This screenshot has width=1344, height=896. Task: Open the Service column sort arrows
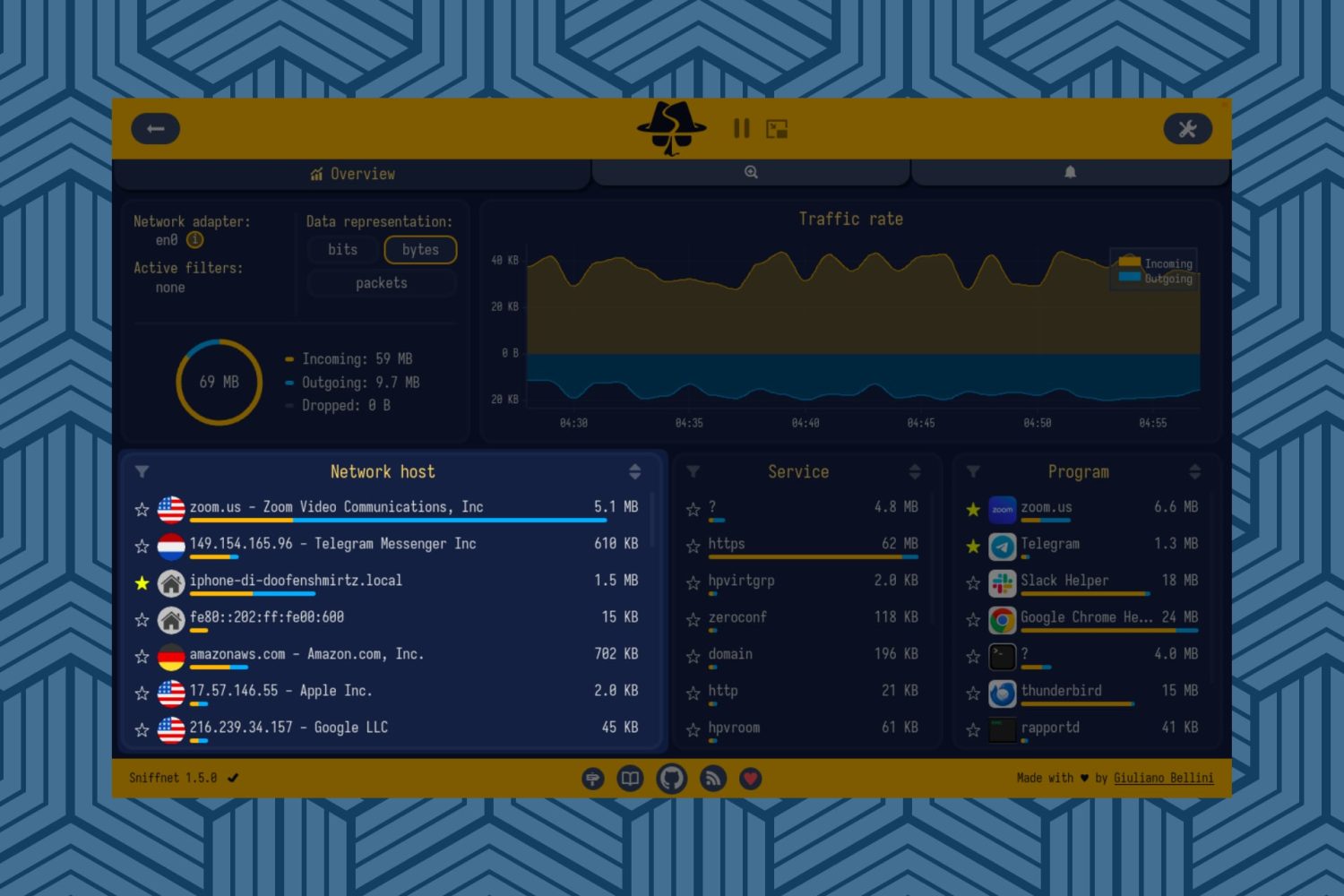pos(915,472)
